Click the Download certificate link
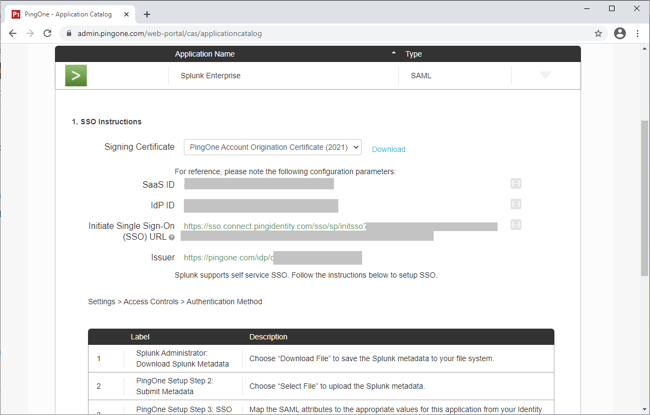Image resolution: width=650 pixels, height=415 pixels. click(388, 149)
